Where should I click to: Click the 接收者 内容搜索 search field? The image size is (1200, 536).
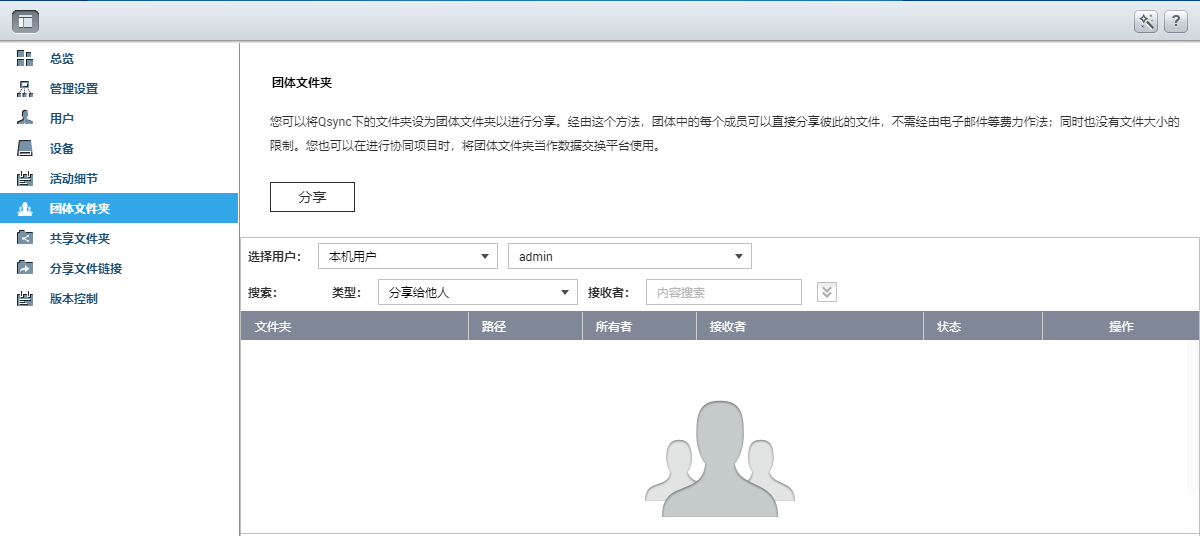(x=724, y=292)
